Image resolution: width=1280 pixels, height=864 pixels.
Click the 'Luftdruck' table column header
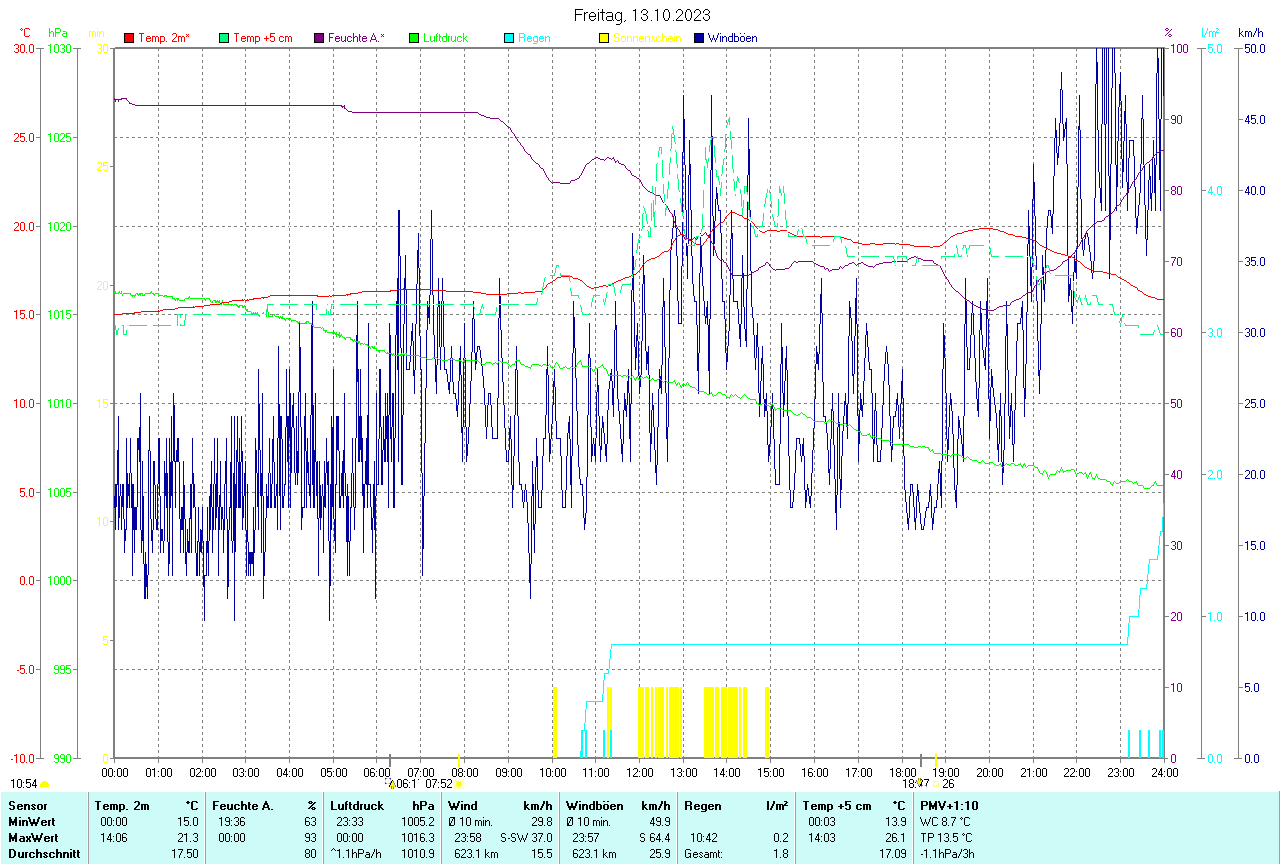(357, 806)
